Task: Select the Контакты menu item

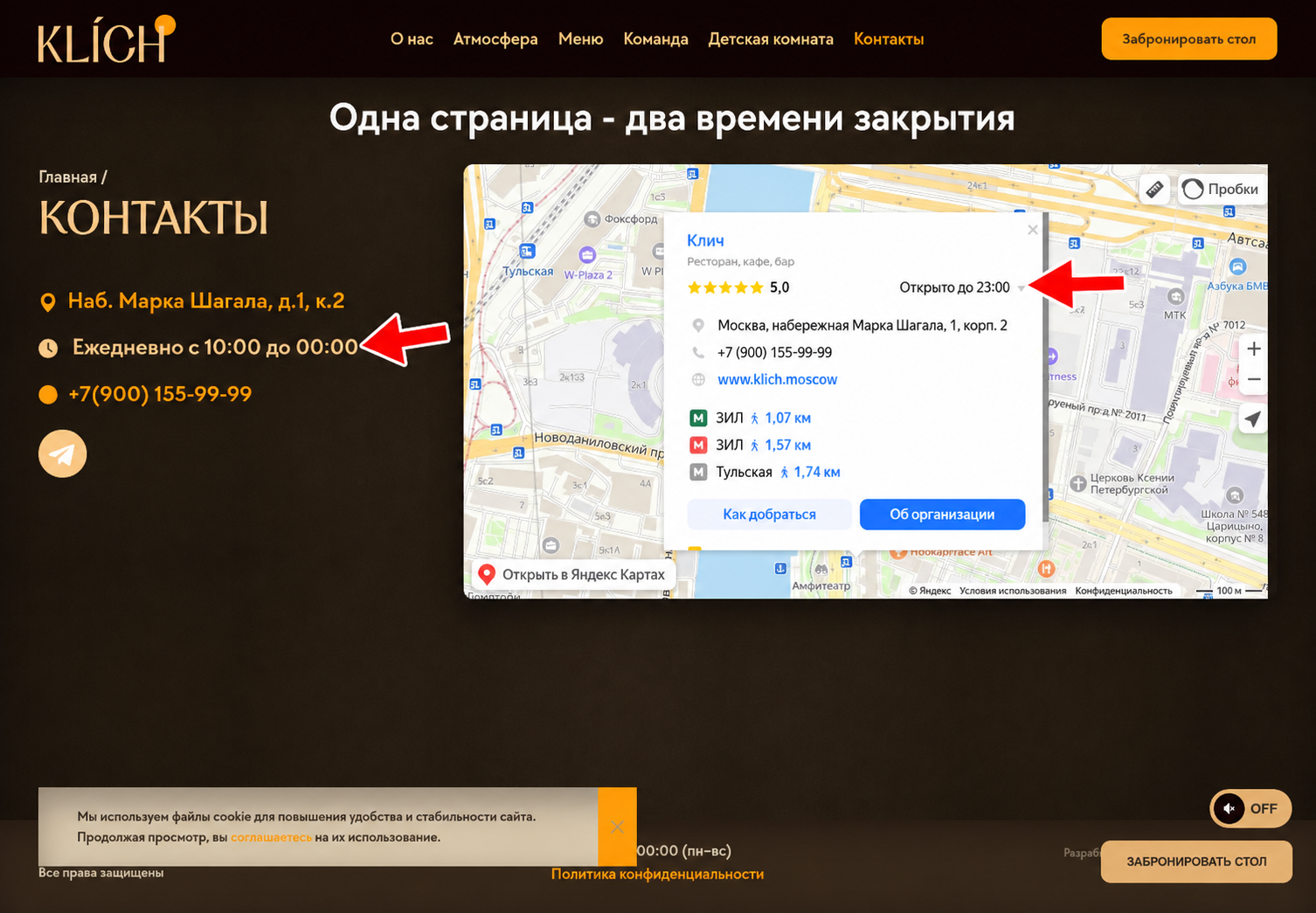Action: tap(889, 39)
